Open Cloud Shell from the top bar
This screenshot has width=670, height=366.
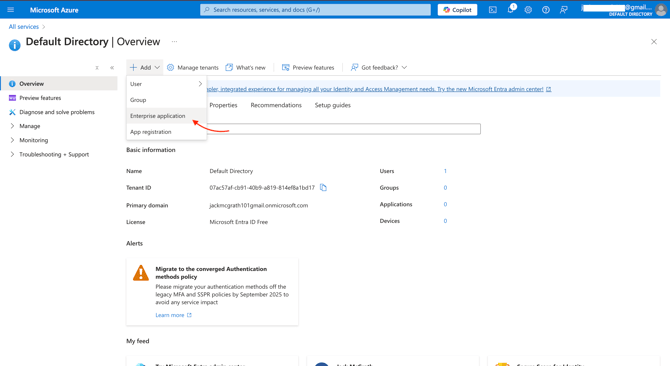click(x=493, y=10)
